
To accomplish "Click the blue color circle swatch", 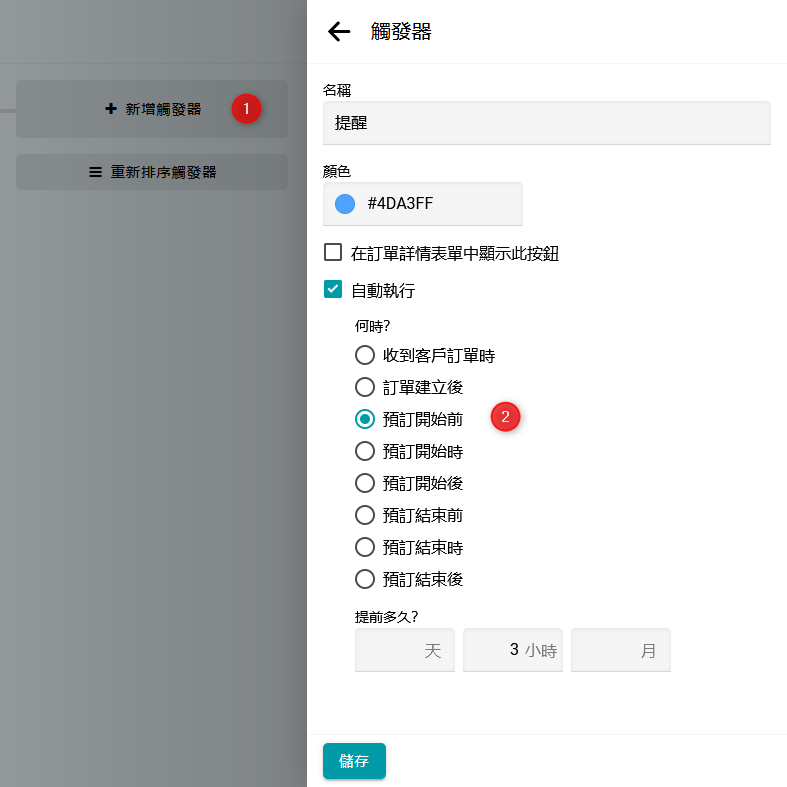I will tap(345, 204).
